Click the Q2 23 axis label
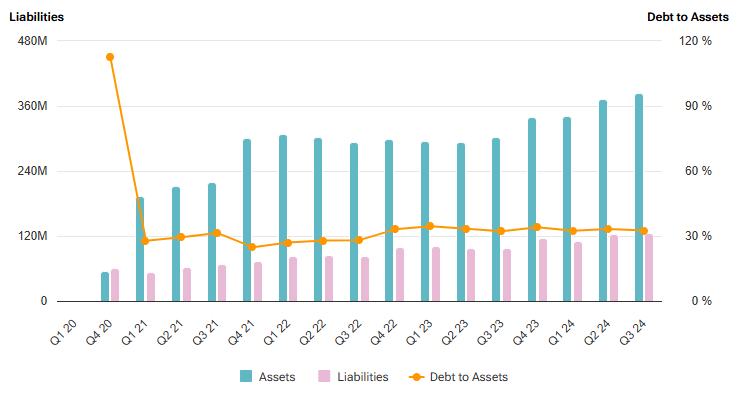This screenshot has width=737, height=395. point(455,332)
